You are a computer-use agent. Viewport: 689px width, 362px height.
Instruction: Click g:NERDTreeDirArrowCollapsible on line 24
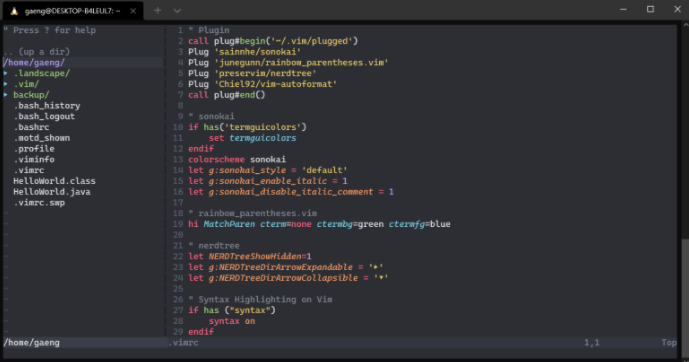pos(283,278)
